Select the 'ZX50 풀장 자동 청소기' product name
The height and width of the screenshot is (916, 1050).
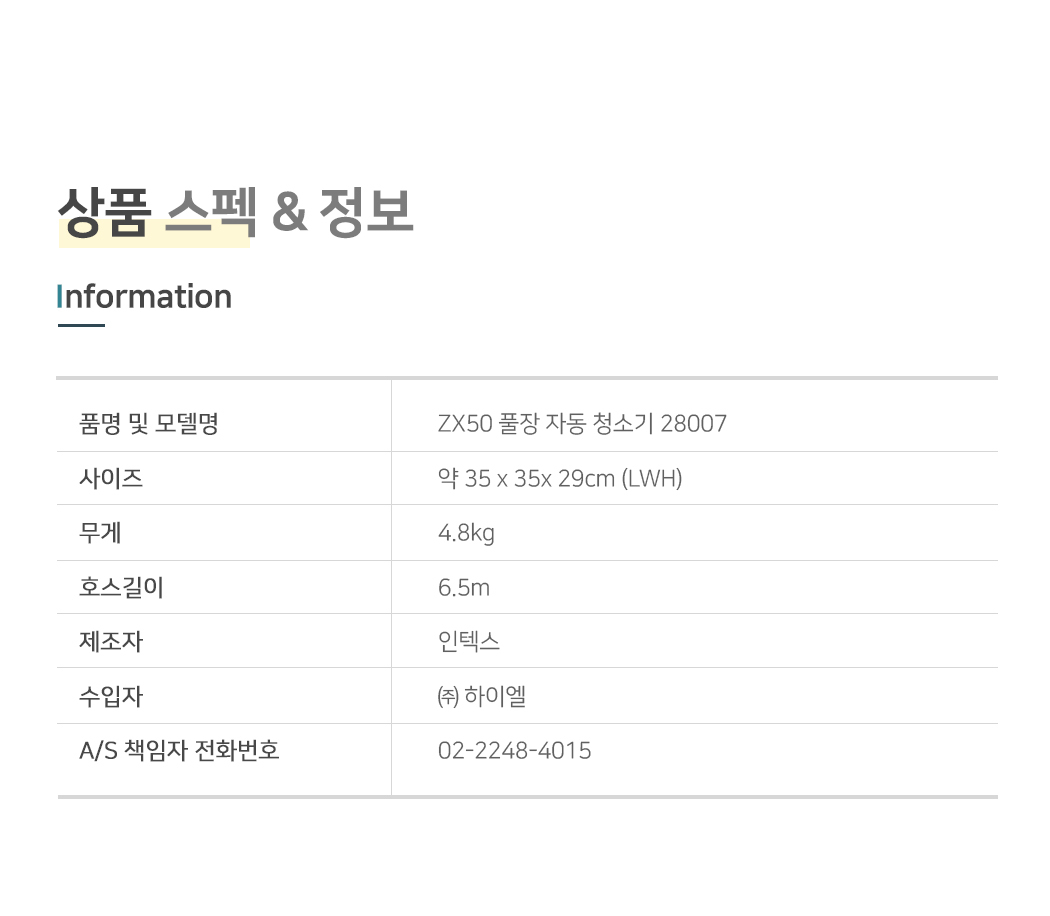[546, 424]
